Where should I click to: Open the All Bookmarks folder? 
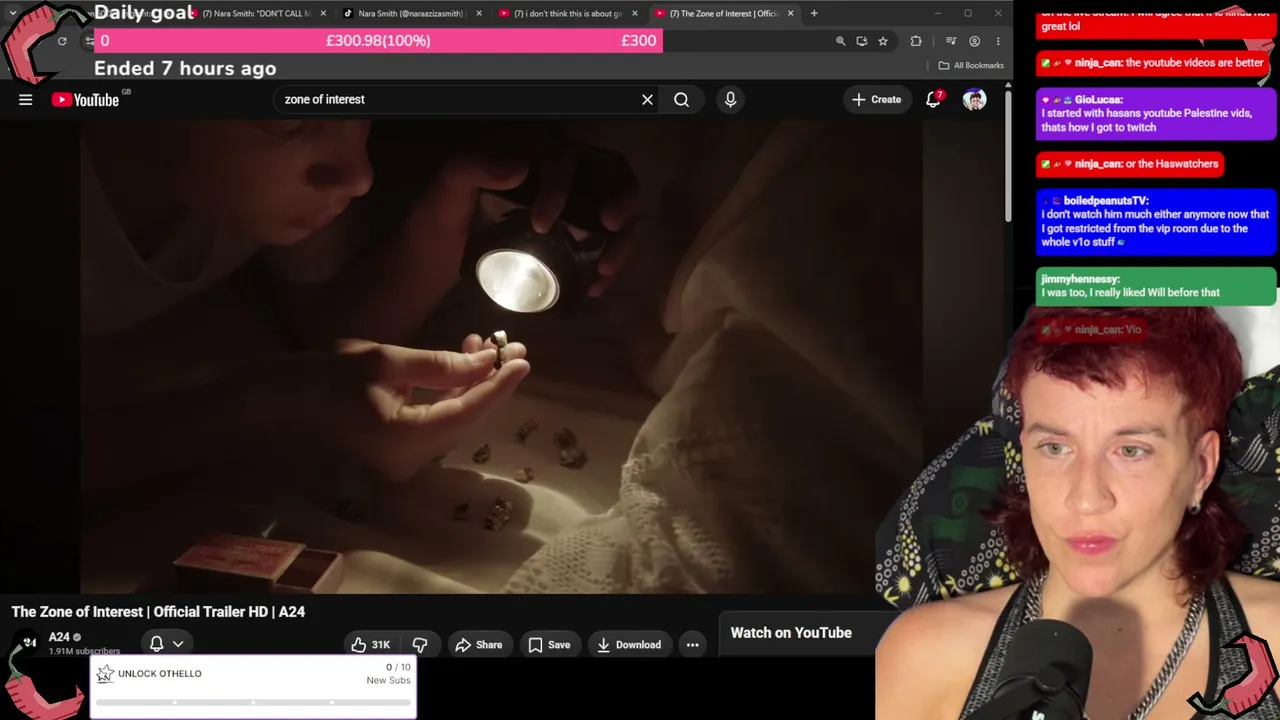click(971, 66)
